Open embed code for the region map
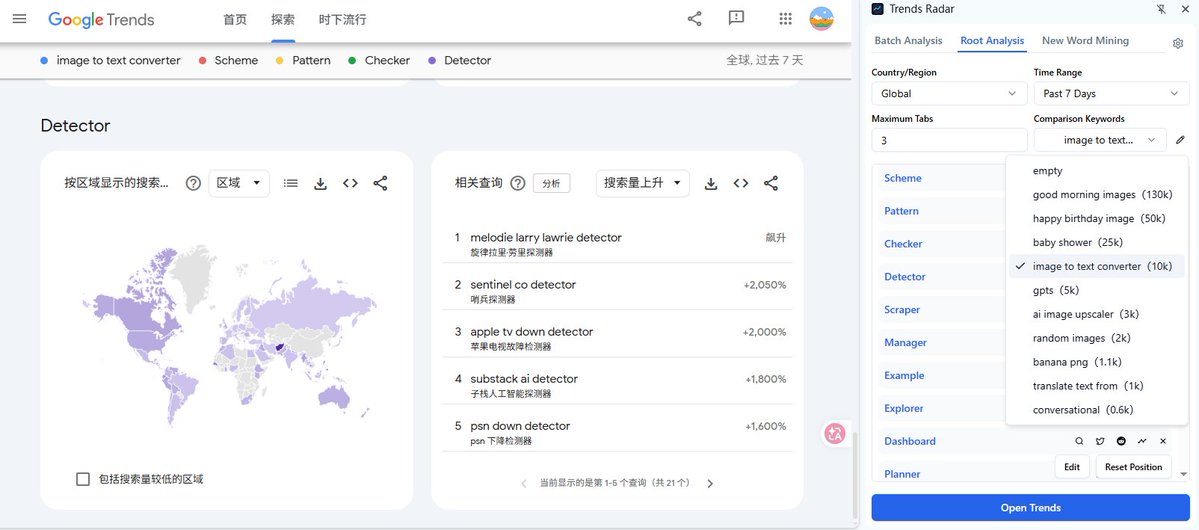Screen dimensions: 1199x530 [350, 184]
